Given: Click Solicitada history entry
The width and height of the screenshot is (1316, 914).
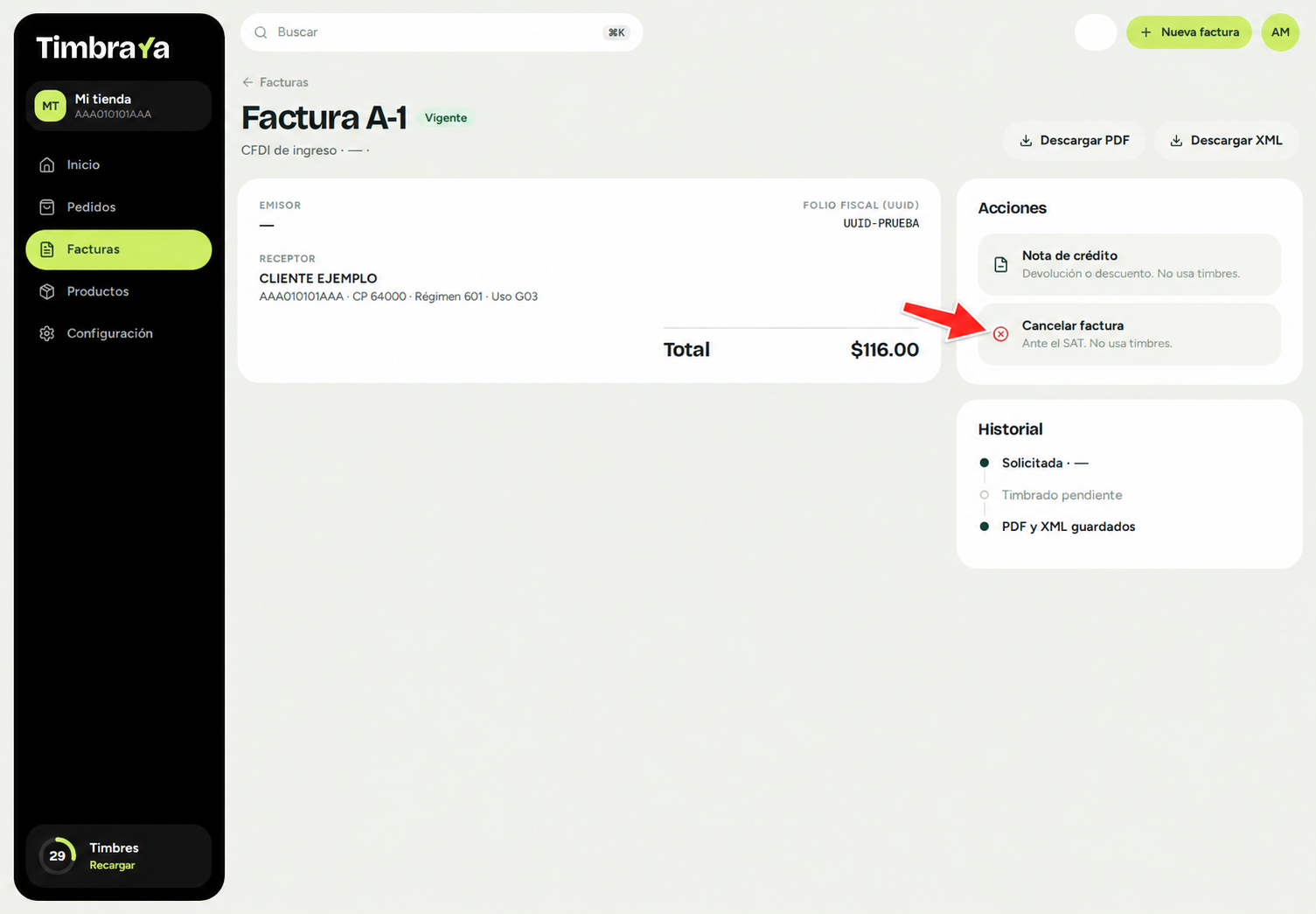Looking at the screenshot, I should pyautogui.click(x=1045, y=463).
